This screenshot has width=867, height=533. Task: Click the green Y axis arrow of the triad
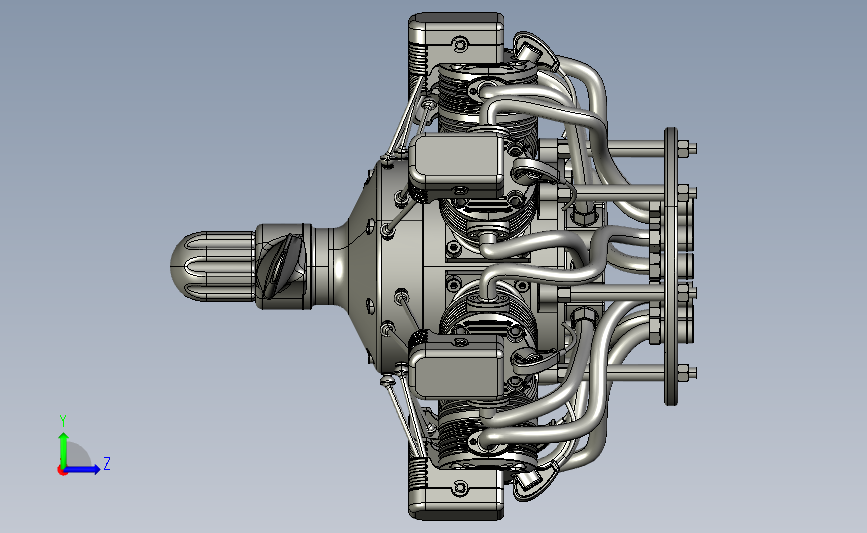pyautogui.click(x=64, y=449)
